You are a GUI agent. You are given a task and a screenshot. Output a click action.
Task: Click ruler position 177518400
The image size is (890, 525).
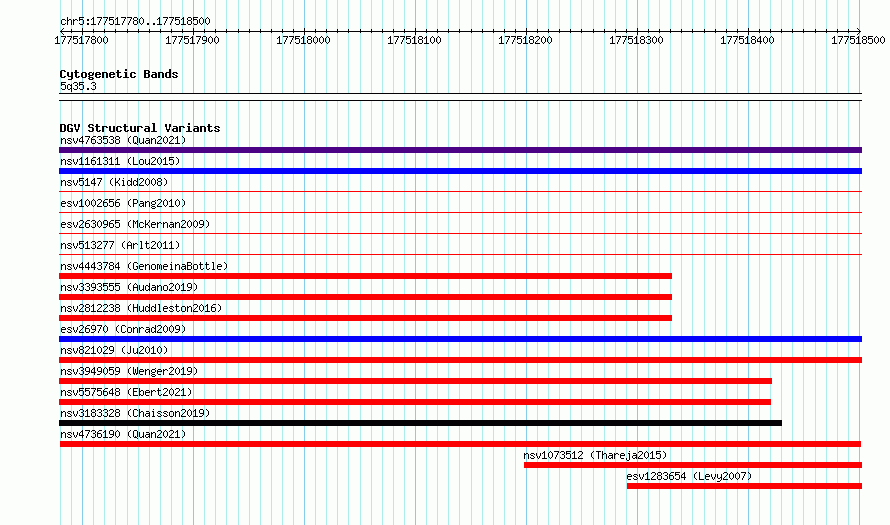click(x=747, y=40)
